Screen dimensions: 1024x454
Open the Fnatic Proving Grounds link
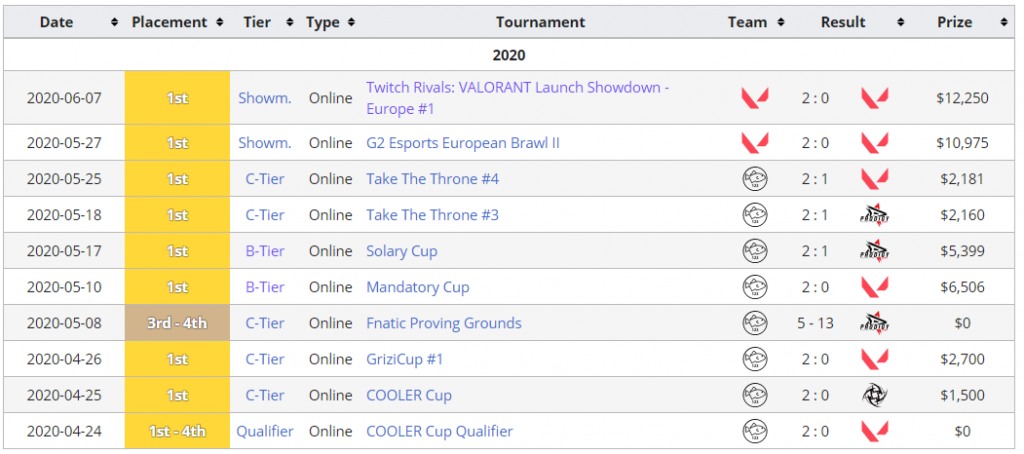tap(443, 323)
